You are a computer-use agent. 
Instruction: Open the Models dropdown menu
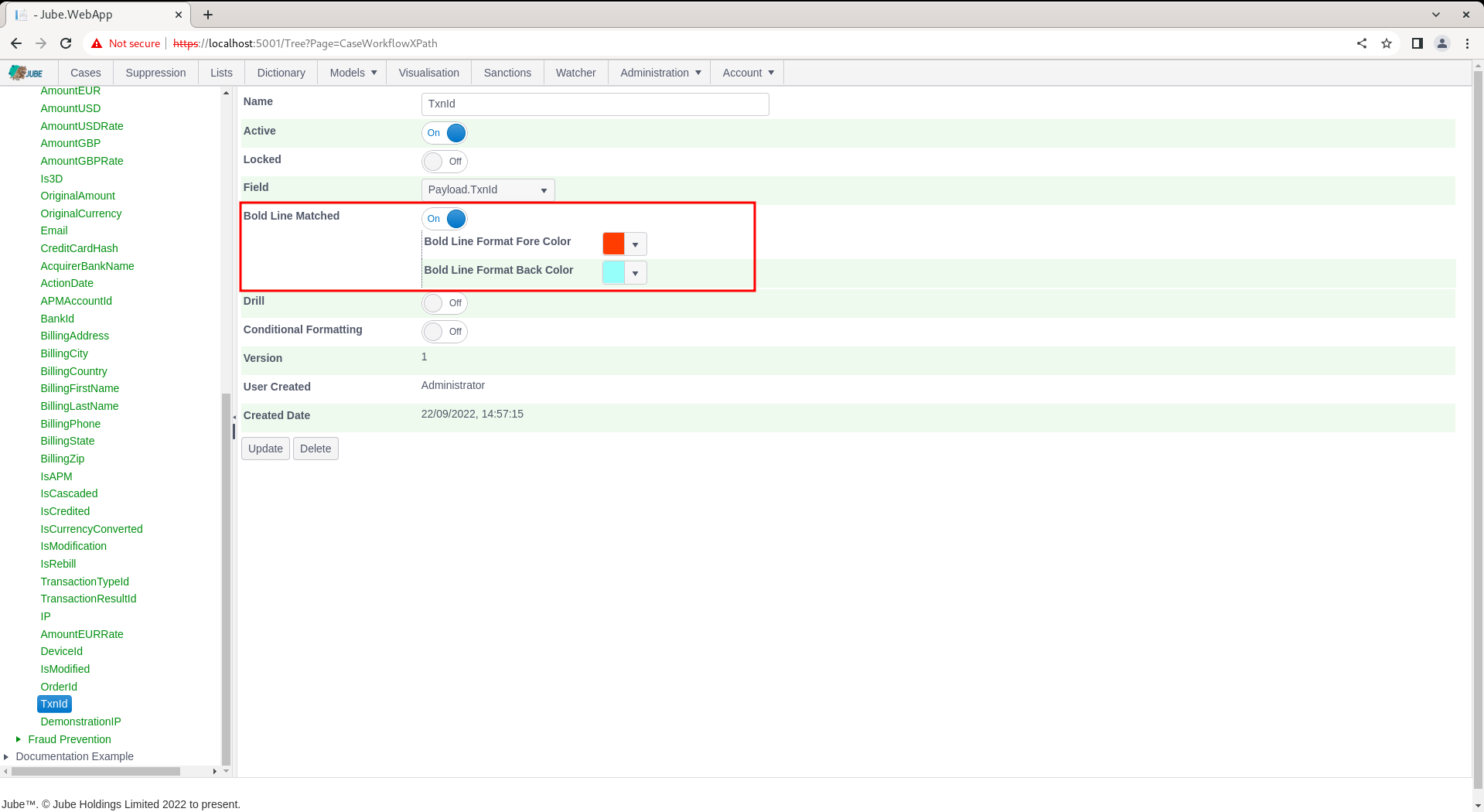point(353,73)
